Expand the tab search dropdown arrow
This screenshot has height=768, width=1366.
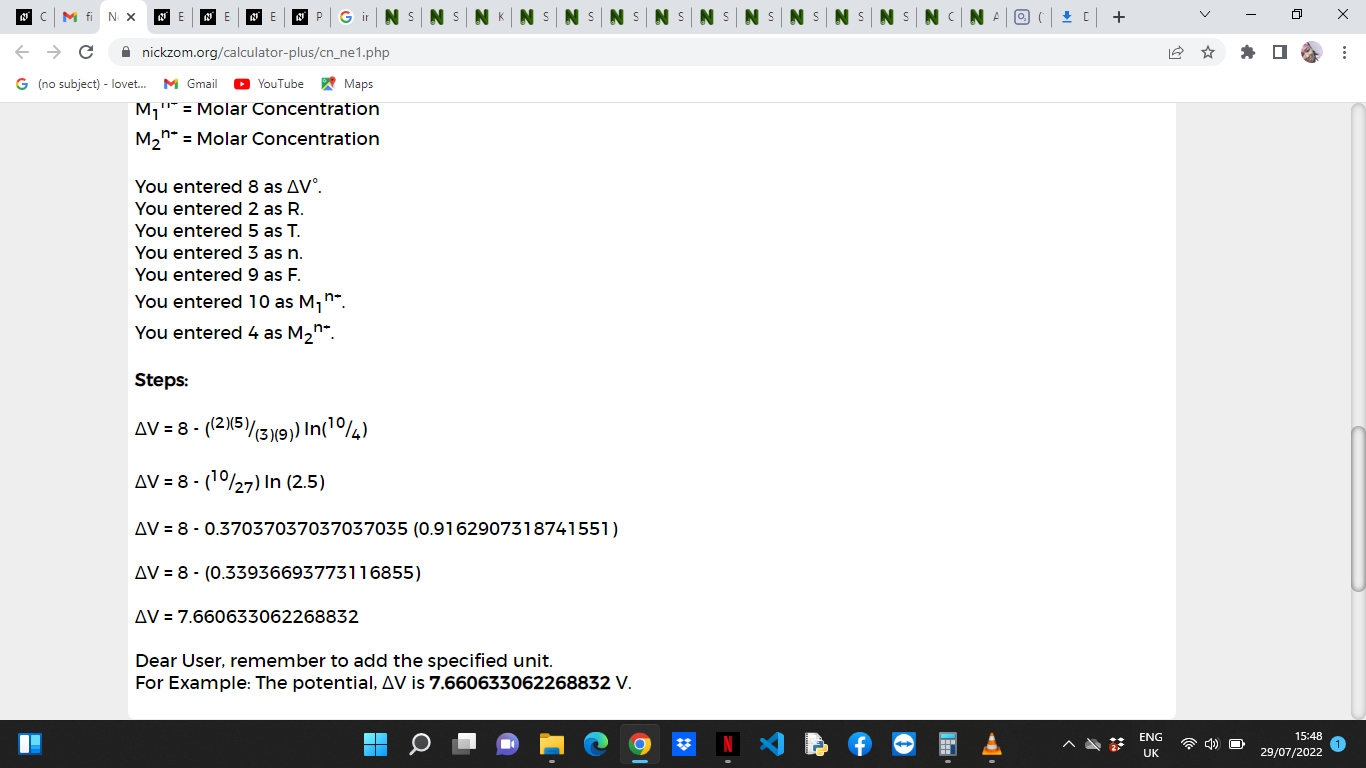tap(1204, 15)
